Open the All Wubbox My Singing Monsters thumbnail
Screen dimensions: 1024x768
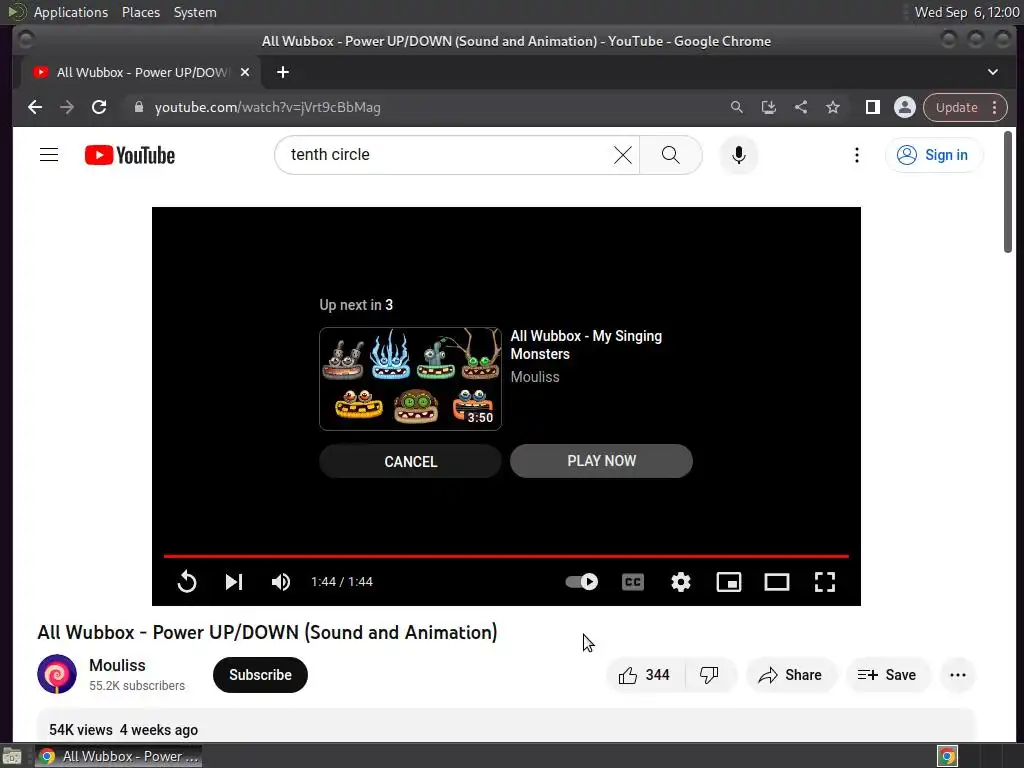tap(410, 379)
